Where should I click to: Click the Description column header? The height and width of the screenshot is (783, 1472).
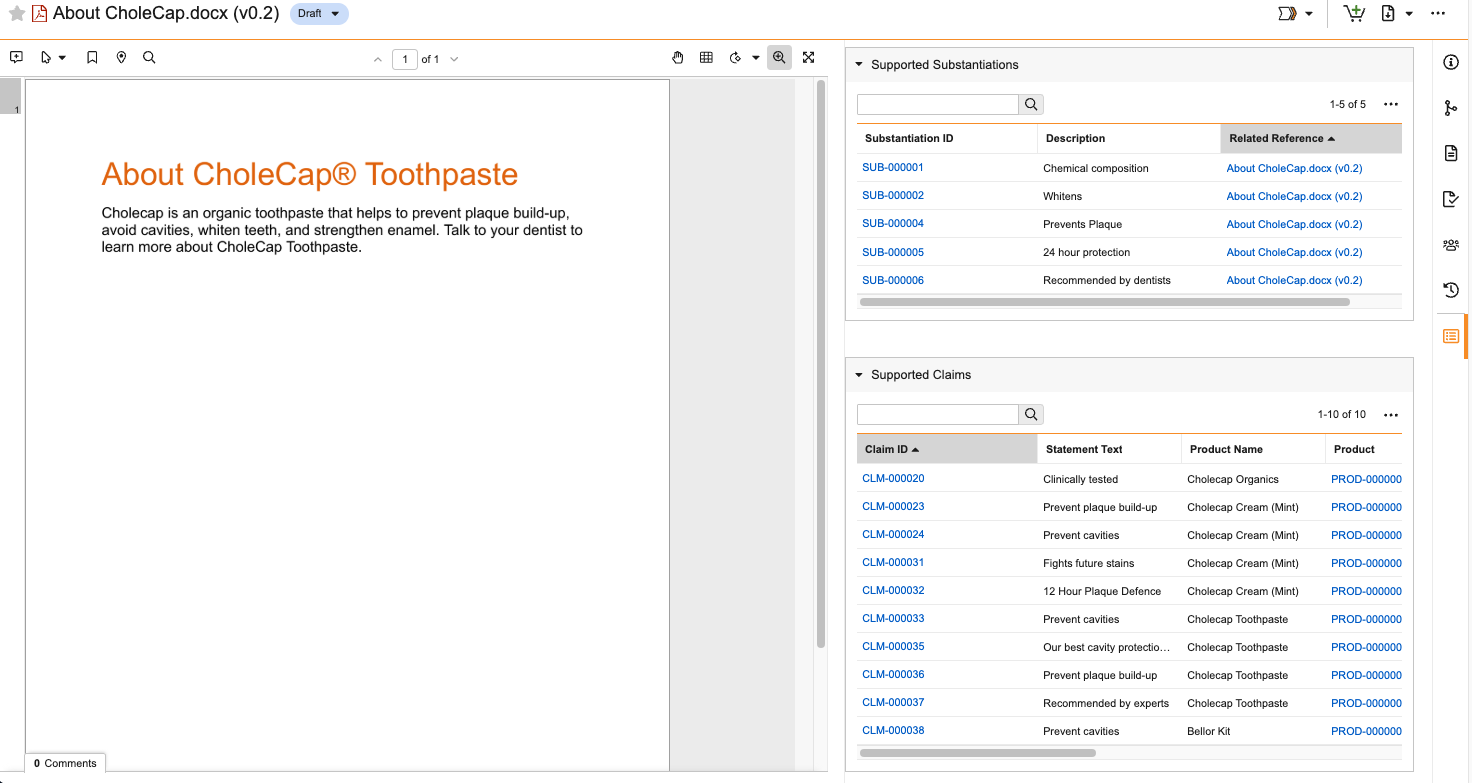coord(1129,138)
